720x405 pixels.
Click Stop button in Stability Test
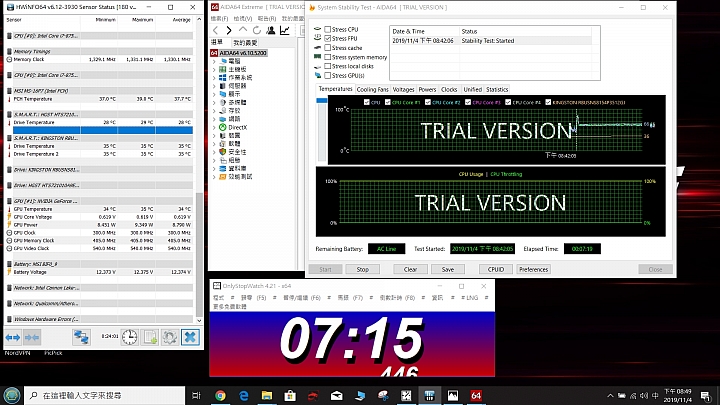coord(362,270)
